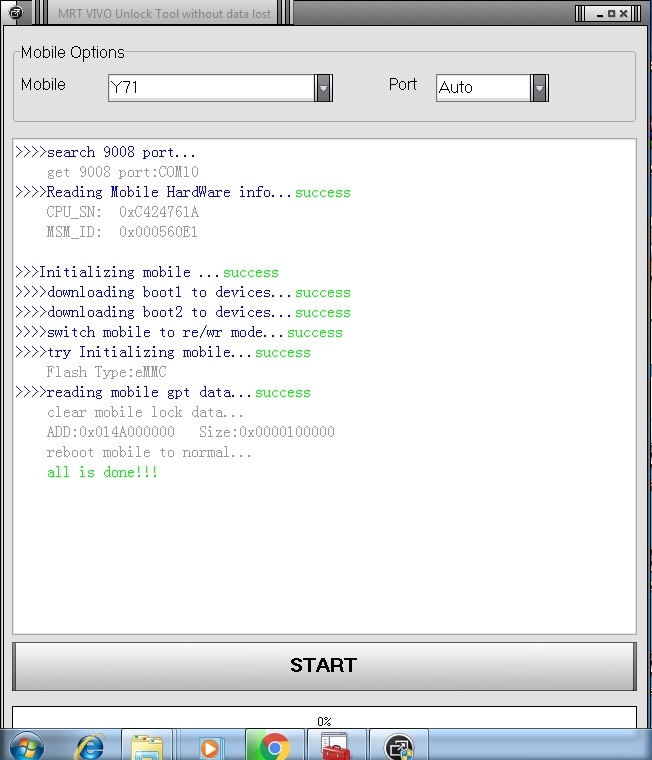Viewport: 652px width, 760px height.
Task: Select the 'get 9008 port:COM10' log line
Action: pyautogui.click(x=123, y=172)
